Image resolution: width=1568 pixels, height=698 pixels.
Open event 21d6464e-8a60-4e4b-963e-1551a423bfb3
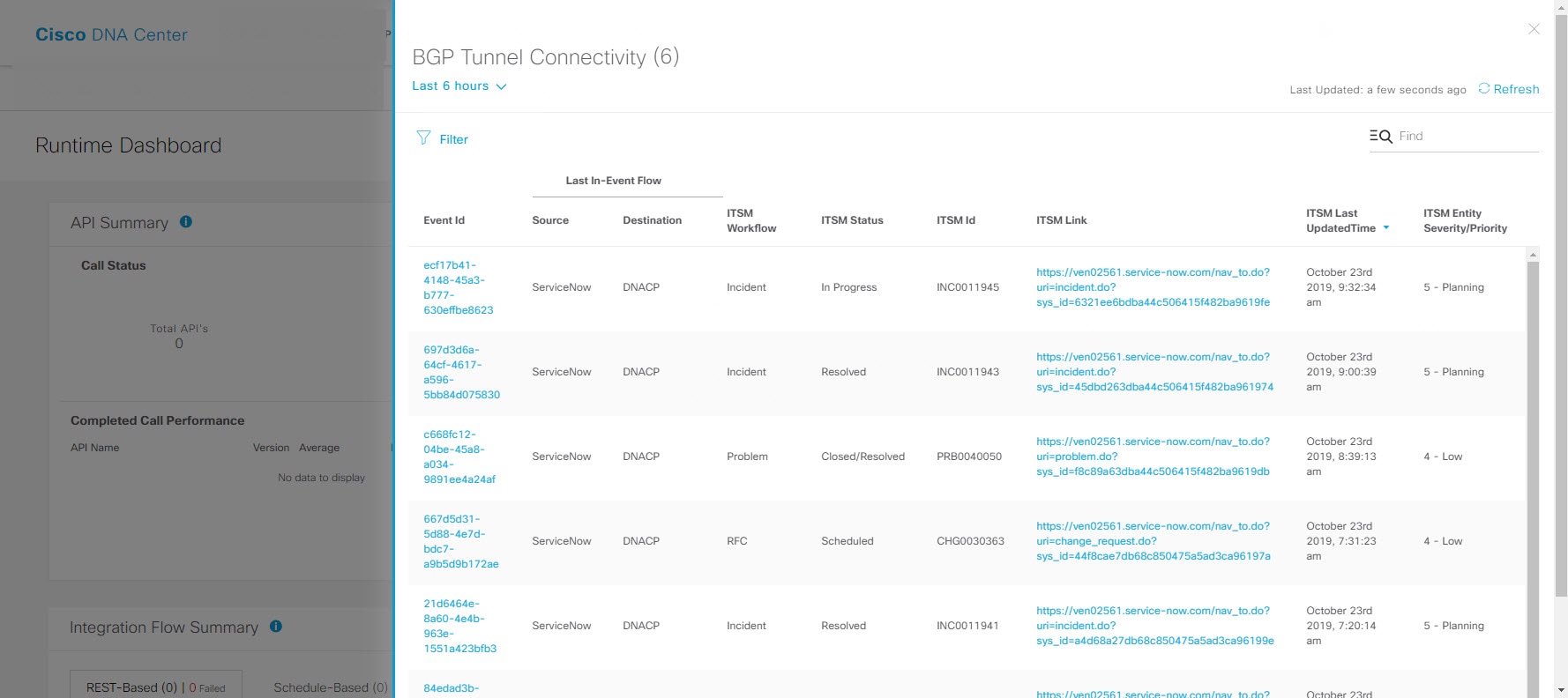point(459,626)
